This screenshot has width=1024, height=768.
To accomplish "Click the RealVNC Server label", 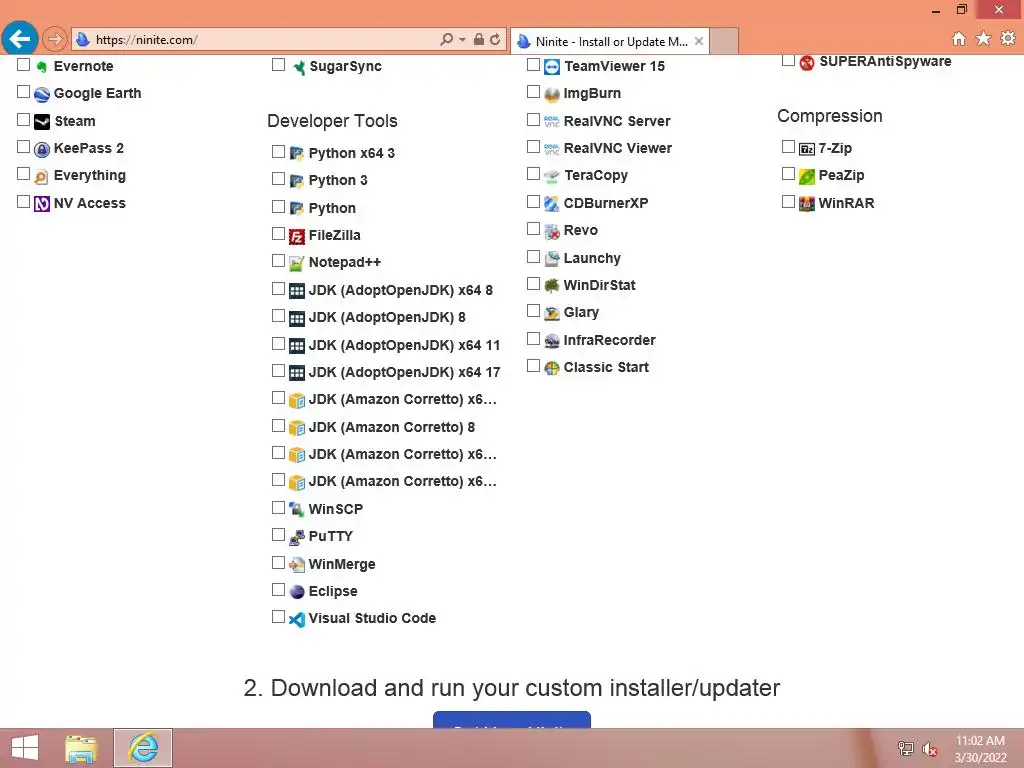I will coord(617,121).
